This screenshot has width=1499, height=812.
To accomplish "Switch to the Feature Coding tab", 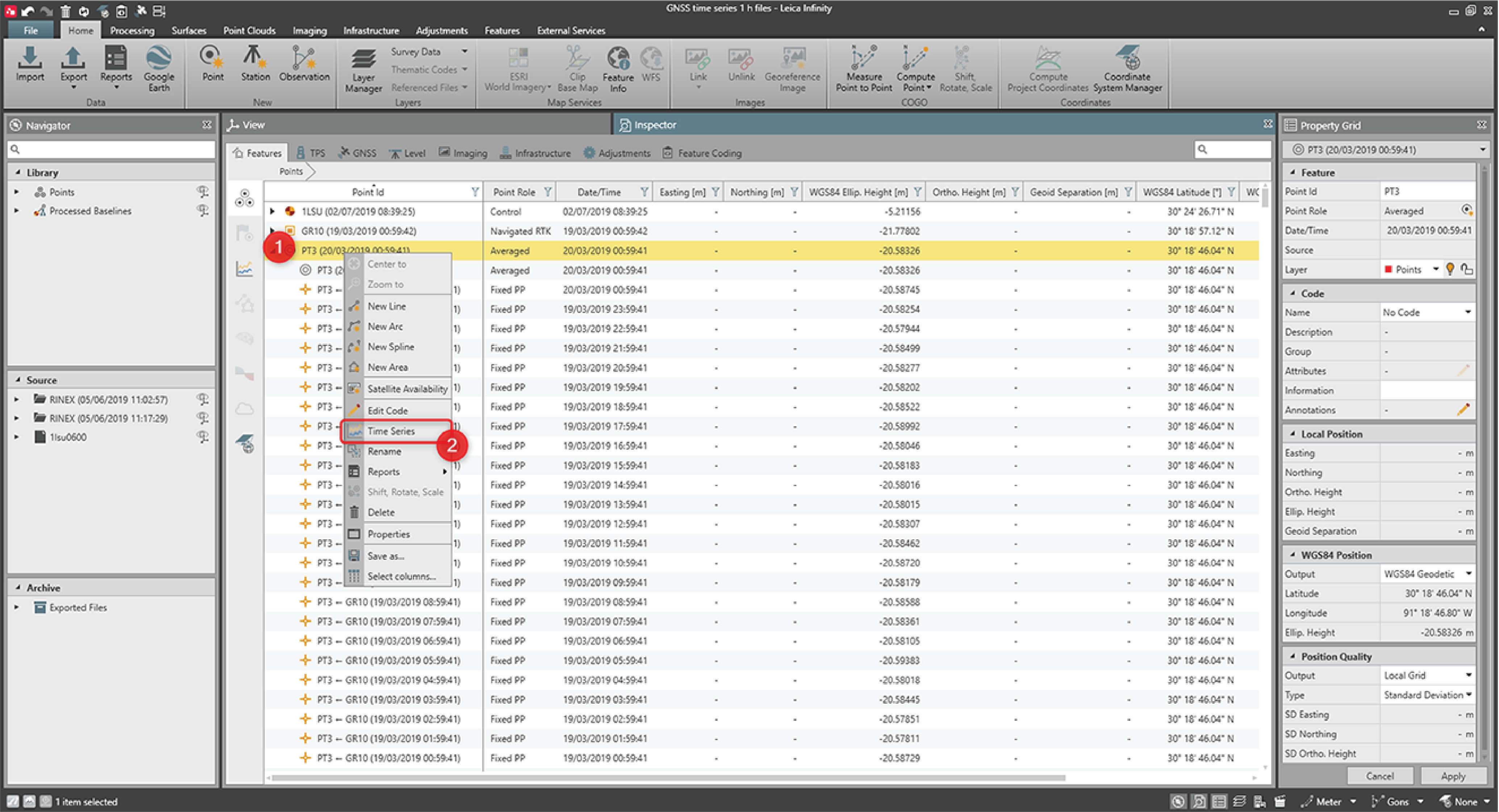I will [x=702, y=153].
